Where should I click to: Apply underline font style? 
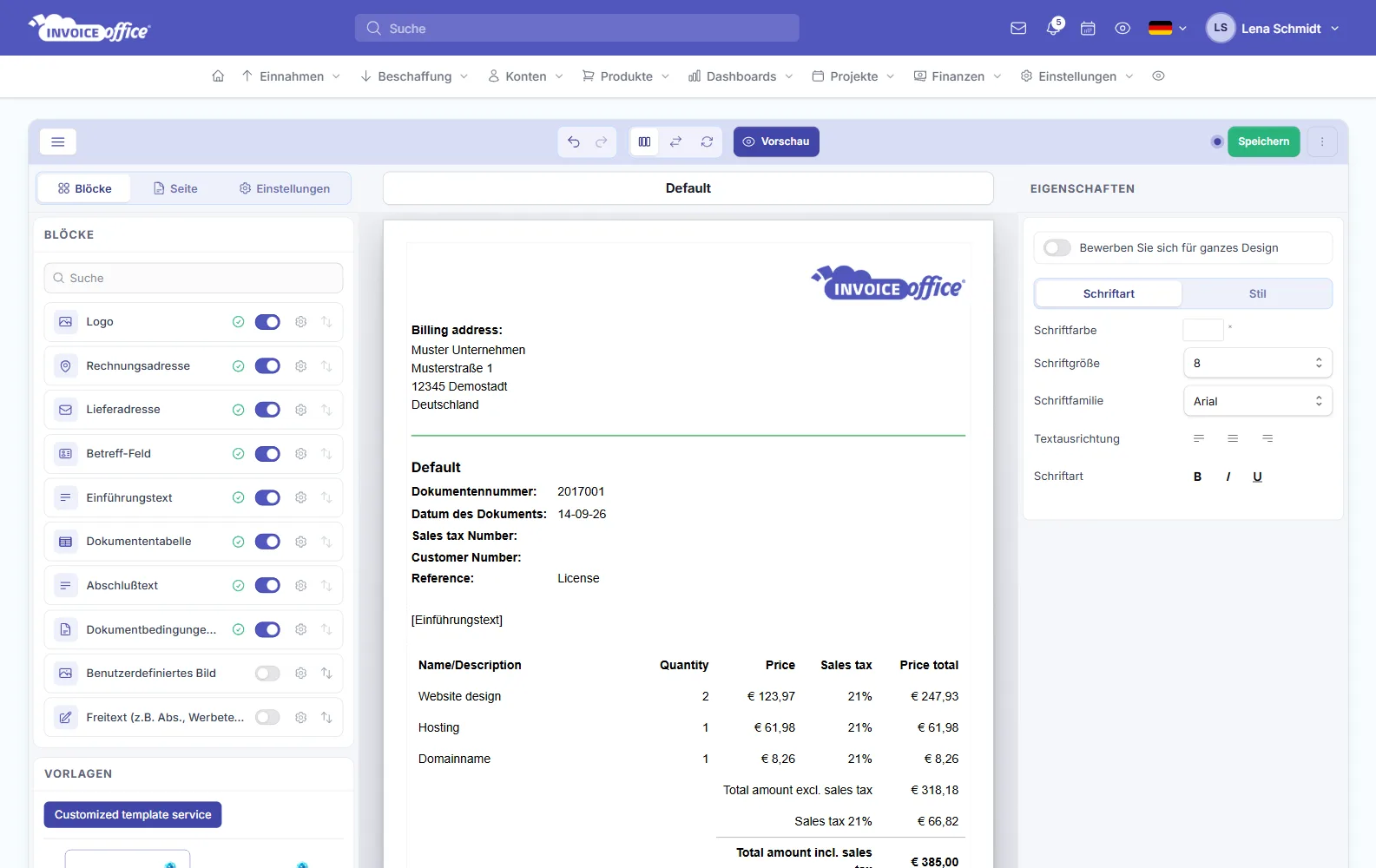click(x=1257, y=477)
